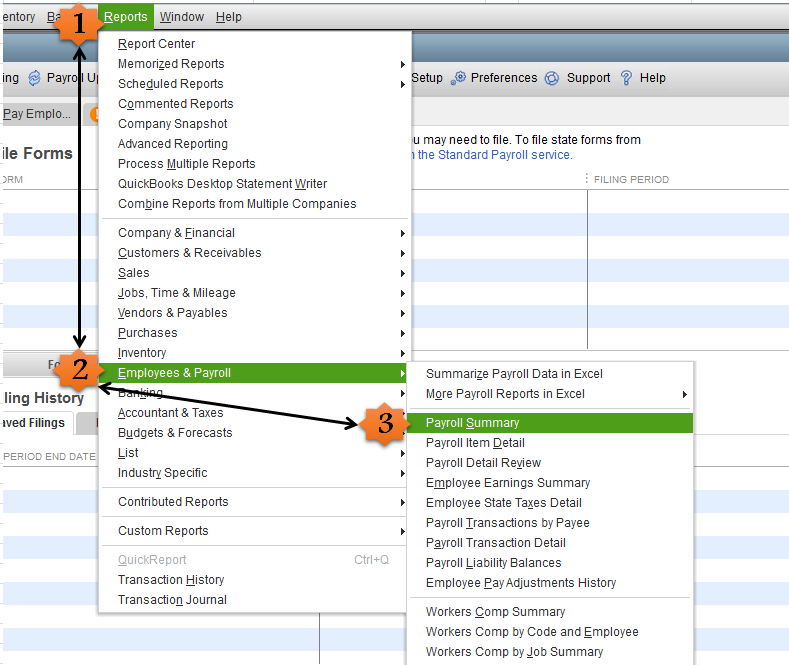Screen dimensions: 789x665
Task: Expand Memorized Reports submenu arrow
Action: tap(403, 64)
